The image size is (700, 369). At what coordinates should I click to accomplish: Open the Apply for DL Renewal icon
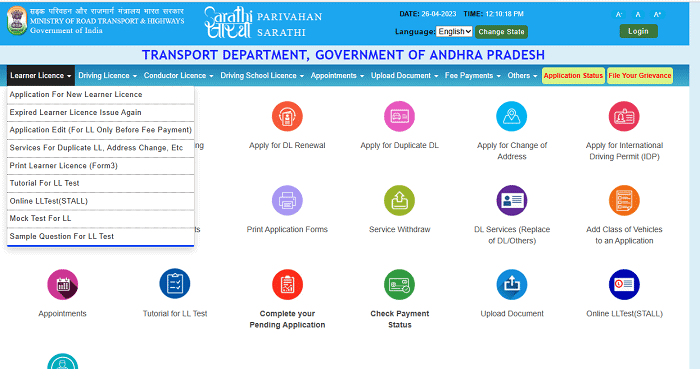click(287, 116)
